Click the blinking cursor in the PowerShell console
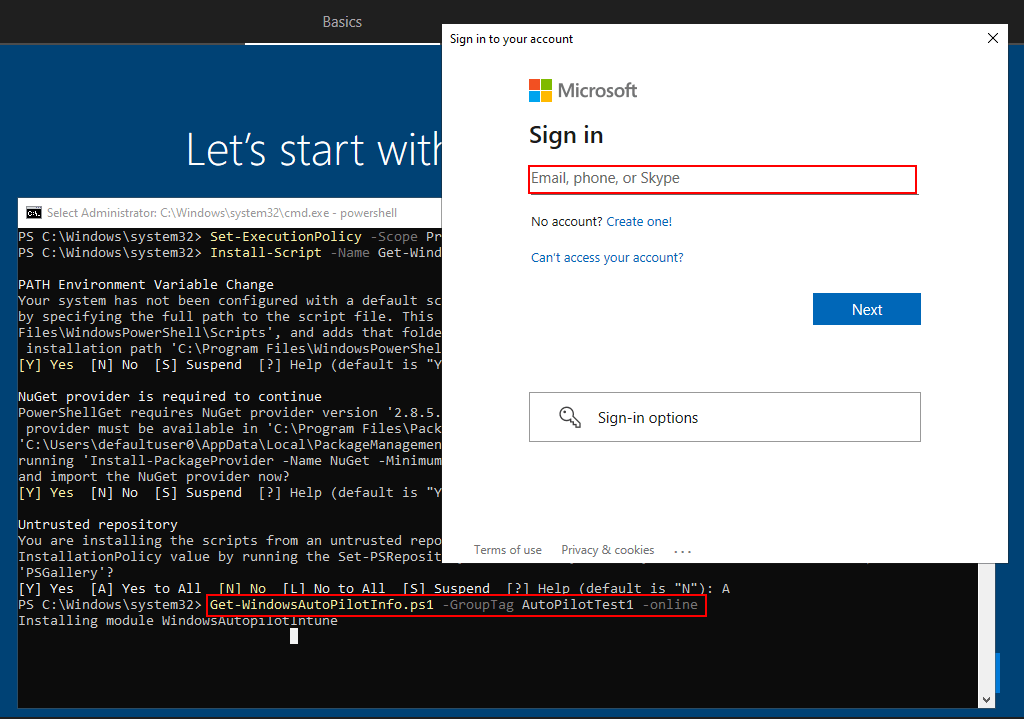1024x719 pixels. (x=294, y=635)
